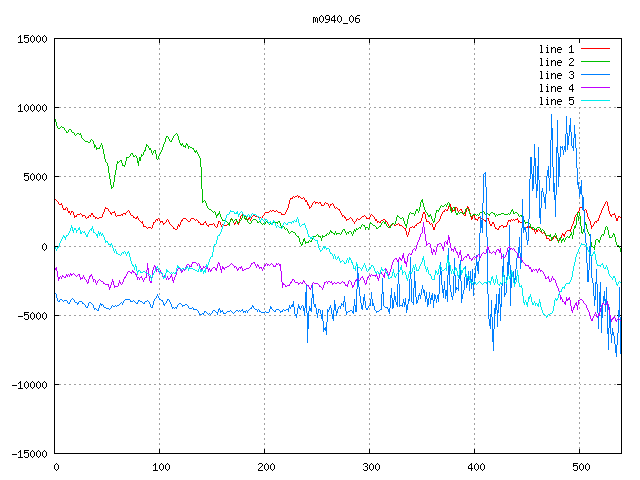Select the 'line 1' legend label

(556, 49)
